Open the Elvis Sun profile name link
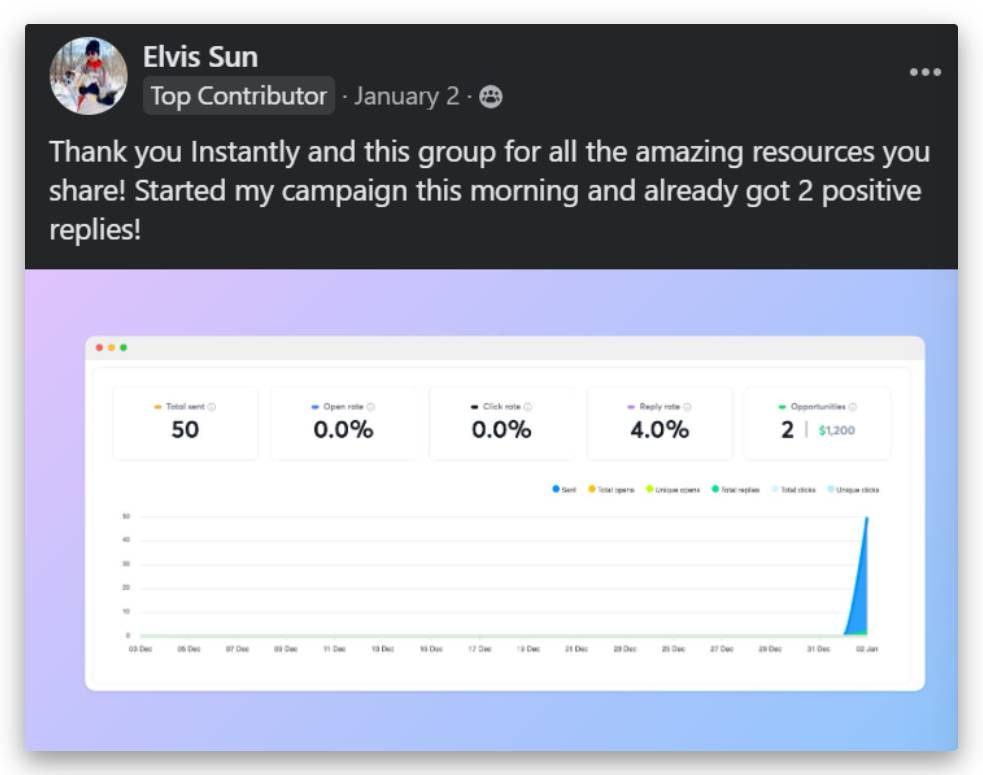983x775 pixels. click(x=200, y=56)
